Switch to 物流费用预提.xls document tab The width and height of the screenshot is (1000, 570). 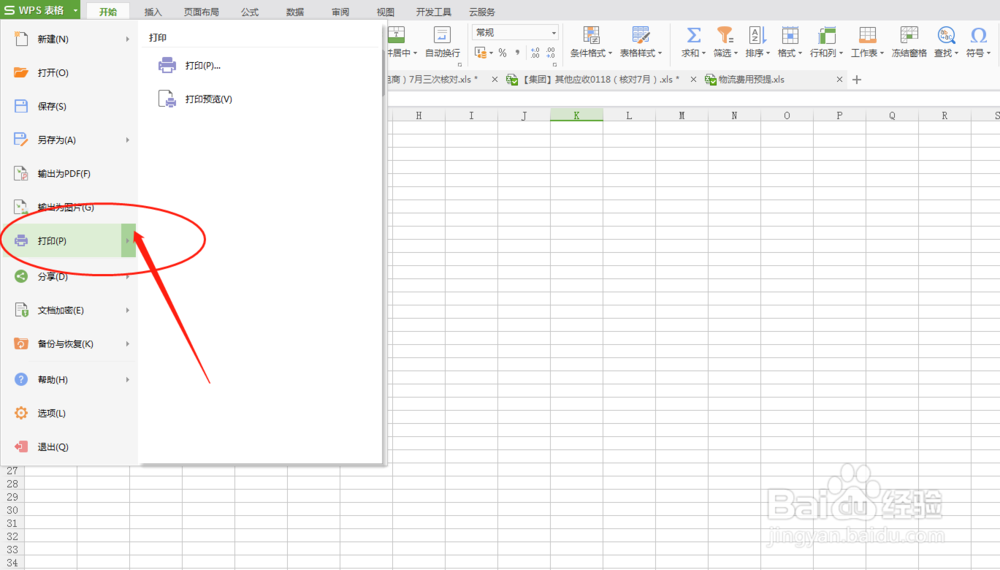751,80
